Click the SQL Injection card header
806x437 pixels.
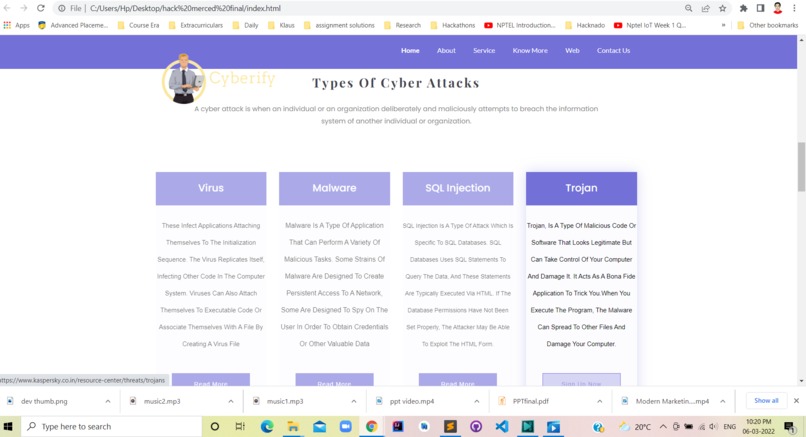point(457,188)
